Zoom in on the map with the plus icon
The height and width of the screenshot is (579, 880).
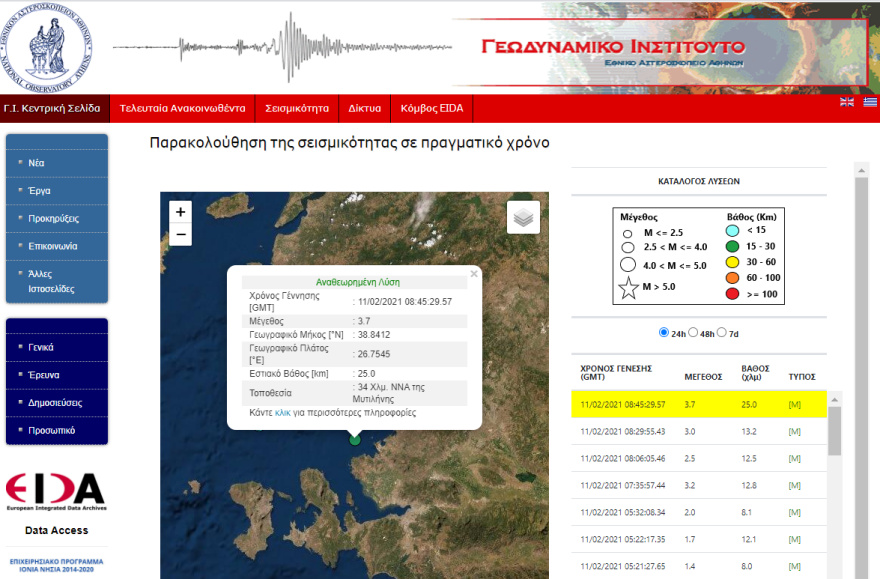click(179, 213)
